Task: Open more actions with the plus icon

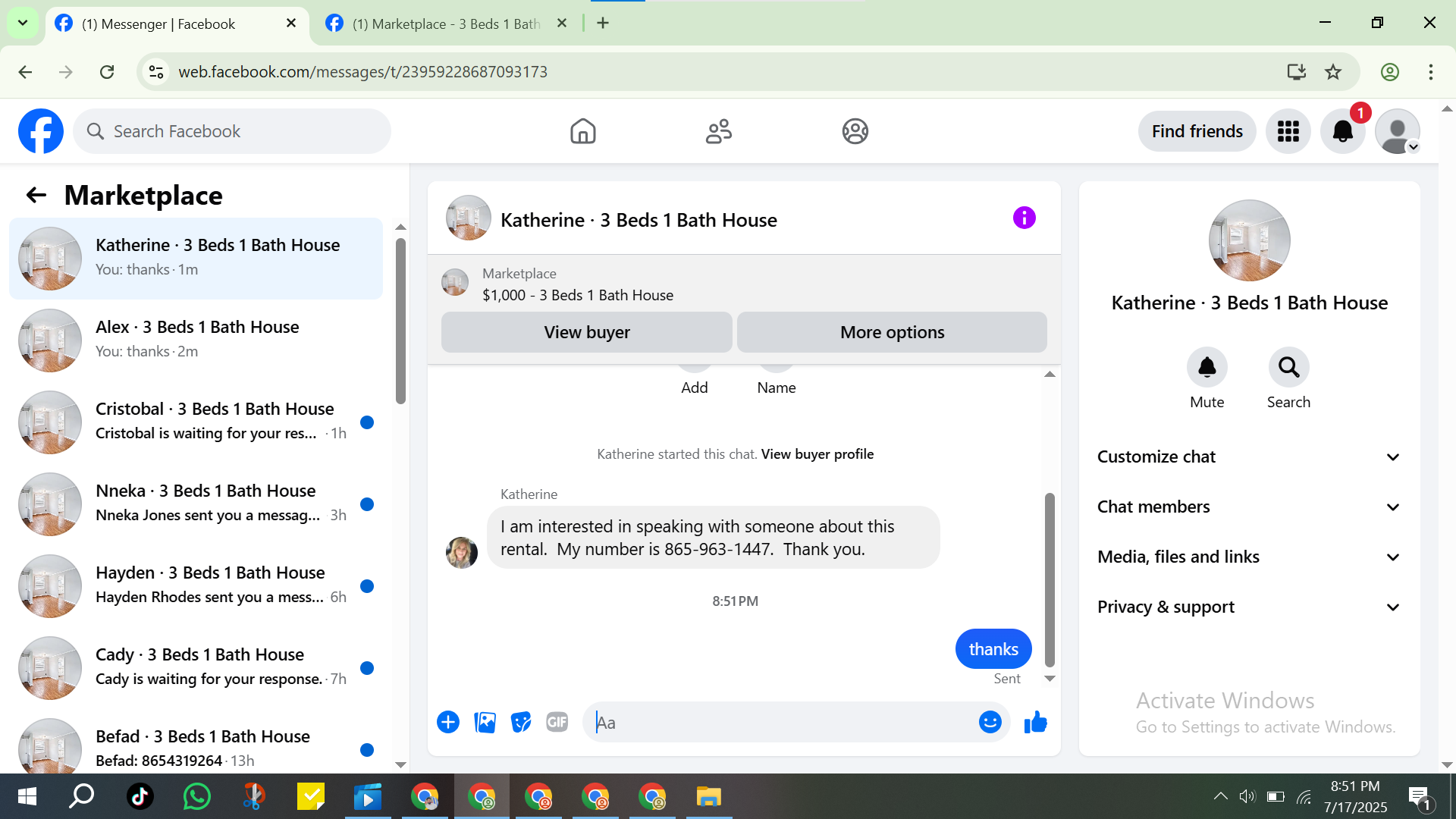Action: click(x=448, y=723)
